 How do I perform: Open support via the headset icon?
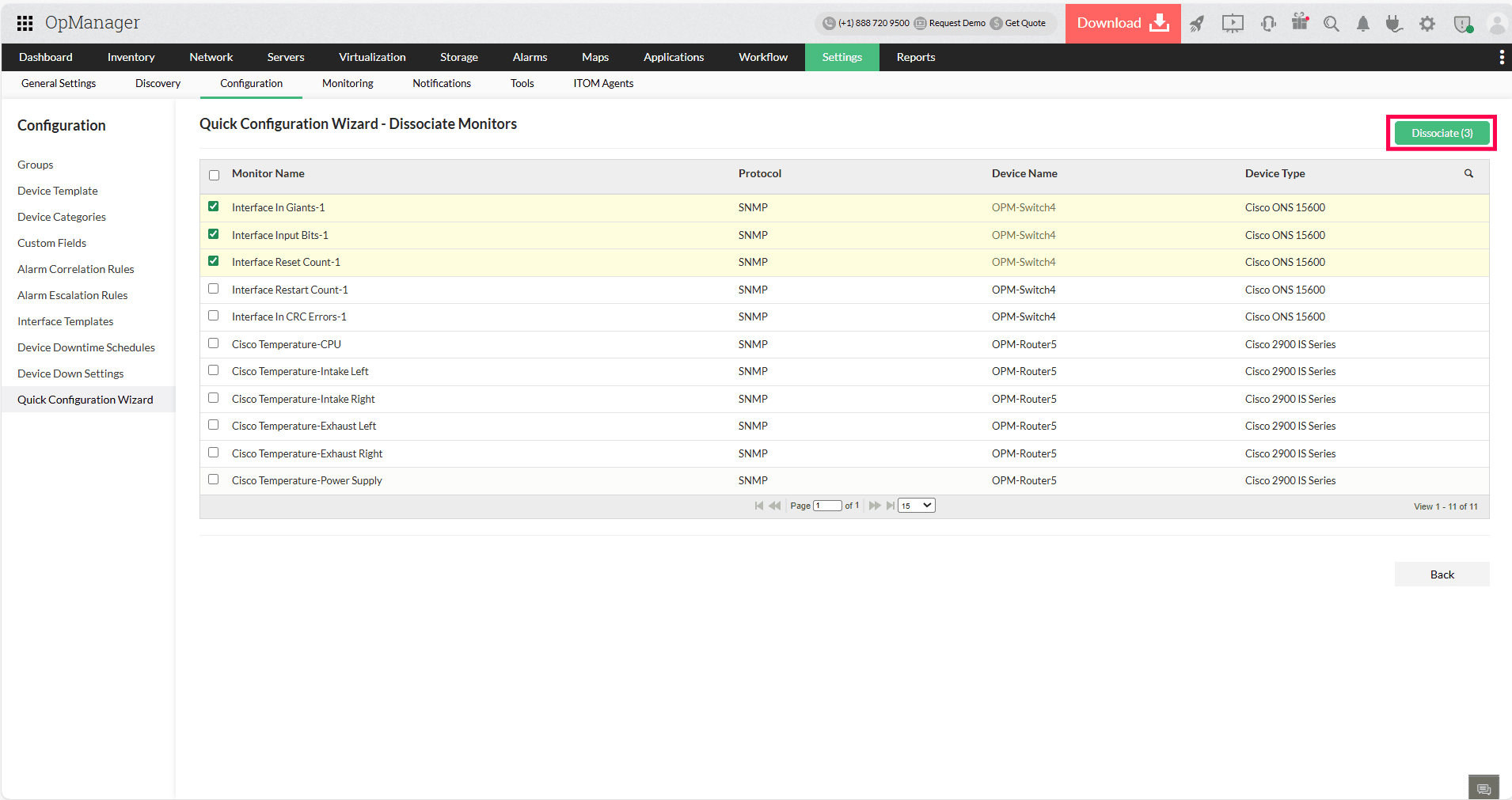pos(1268,24)
